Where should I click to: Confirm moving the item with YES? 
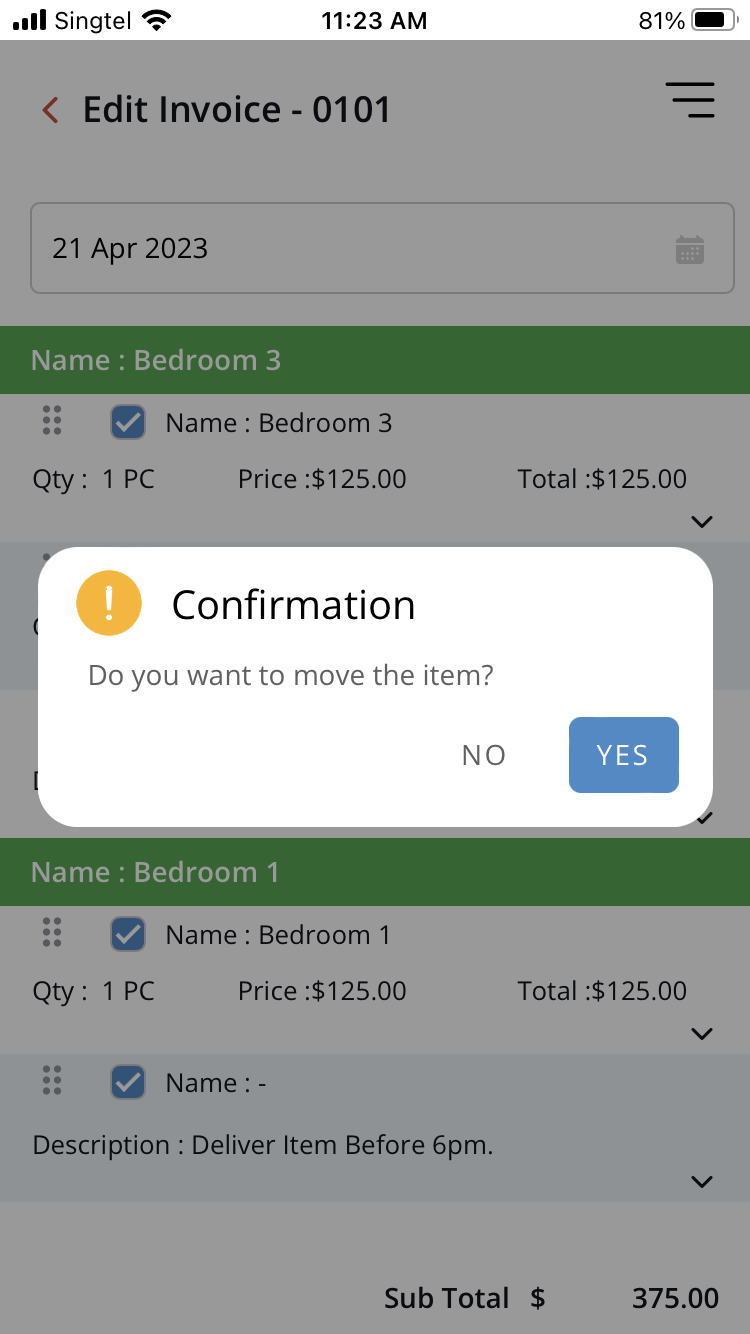pyautogui.click(x=624, y=755)
